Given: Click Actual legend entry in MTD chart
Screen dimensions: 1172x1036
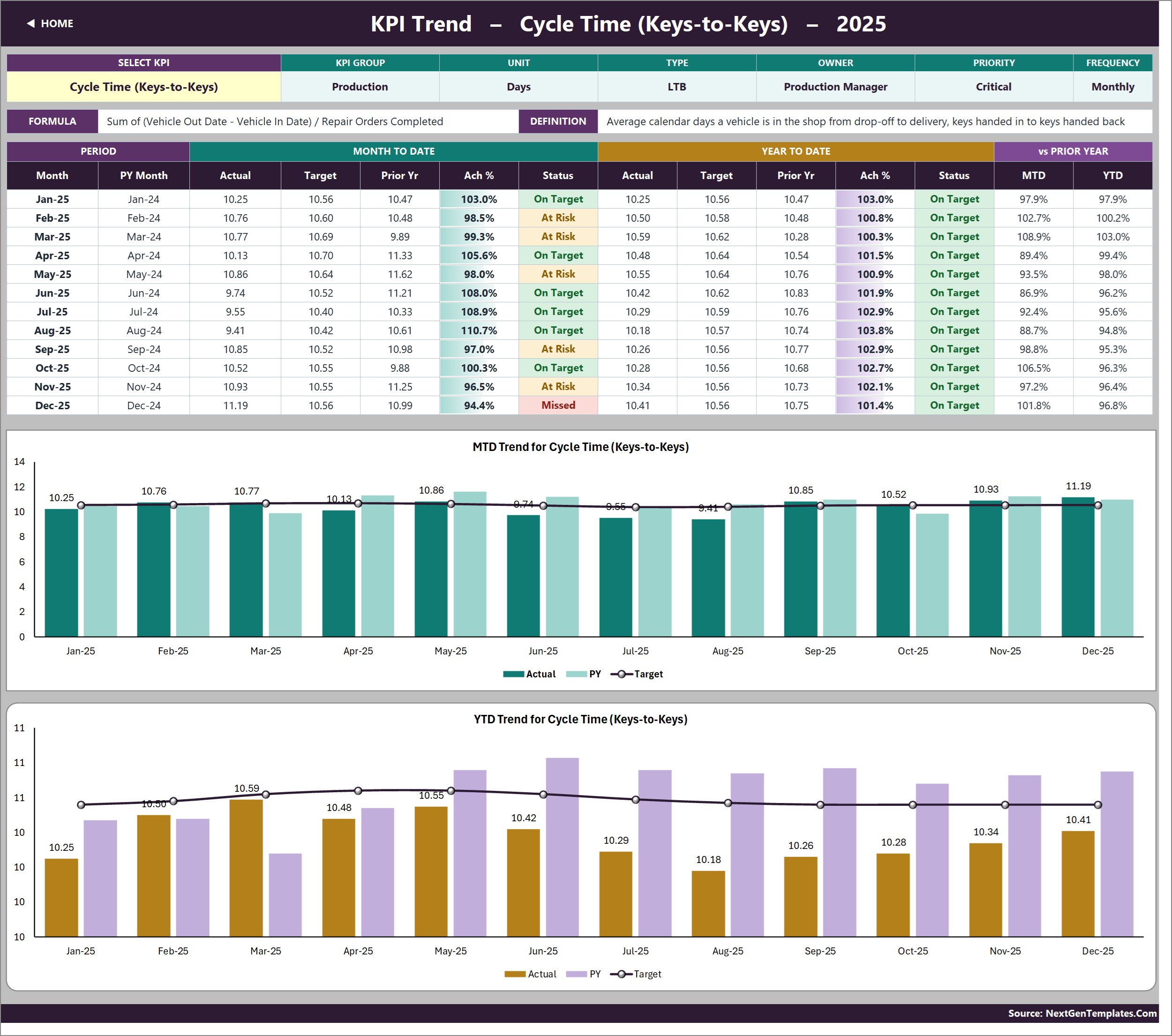Looking at the screenshot, I should pyautogui.click(x=529, y=674).
